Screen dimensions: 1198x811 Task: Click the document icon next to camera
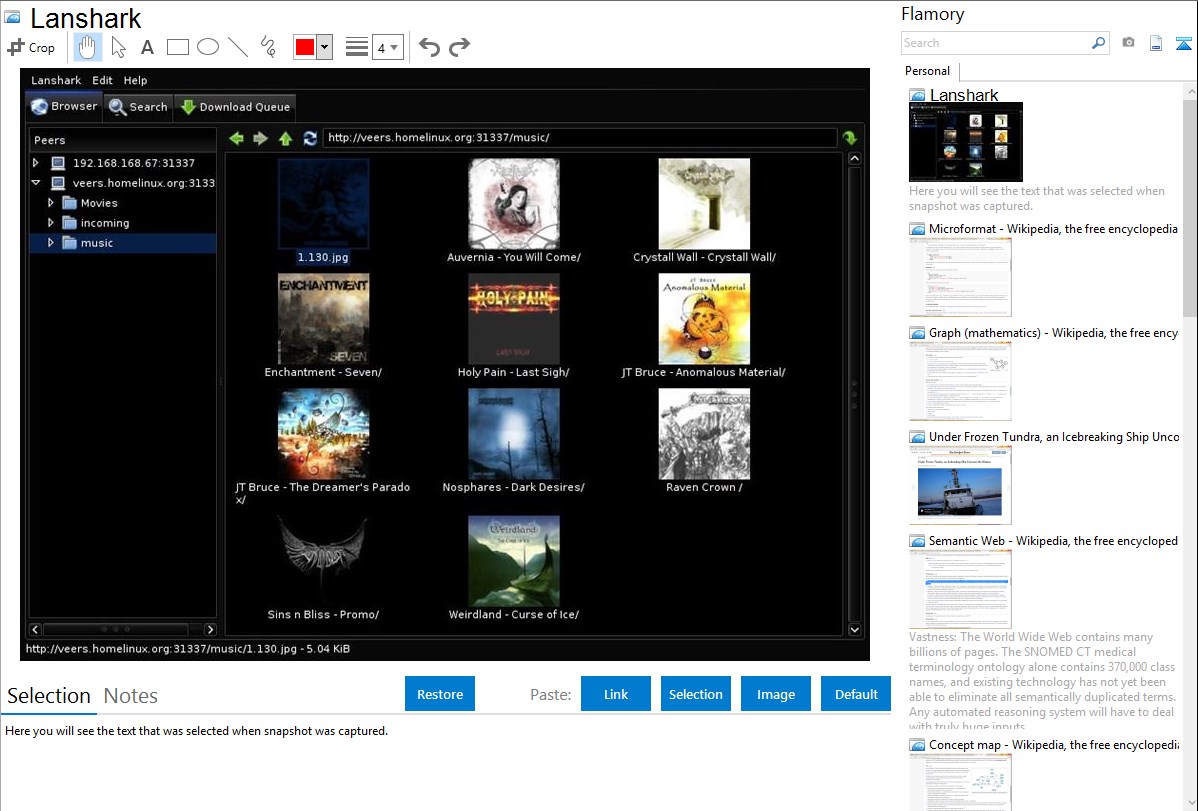[x=1156, y=44]
